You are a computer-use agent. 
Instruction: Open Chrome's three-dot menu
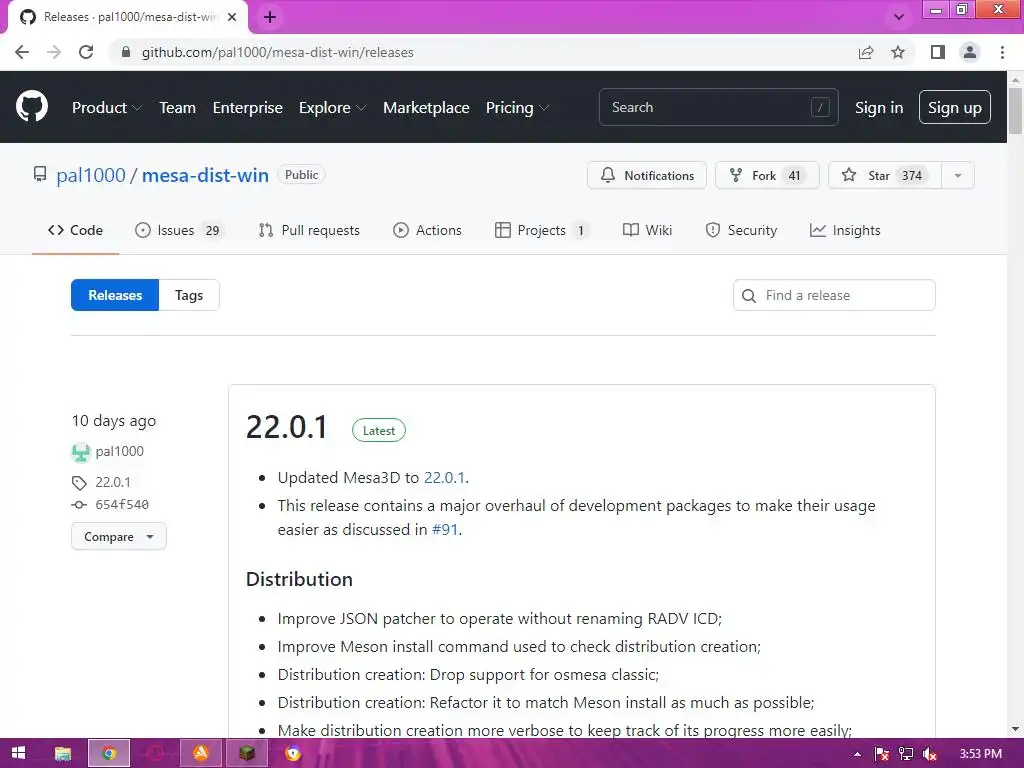(x=1002, y=52)
